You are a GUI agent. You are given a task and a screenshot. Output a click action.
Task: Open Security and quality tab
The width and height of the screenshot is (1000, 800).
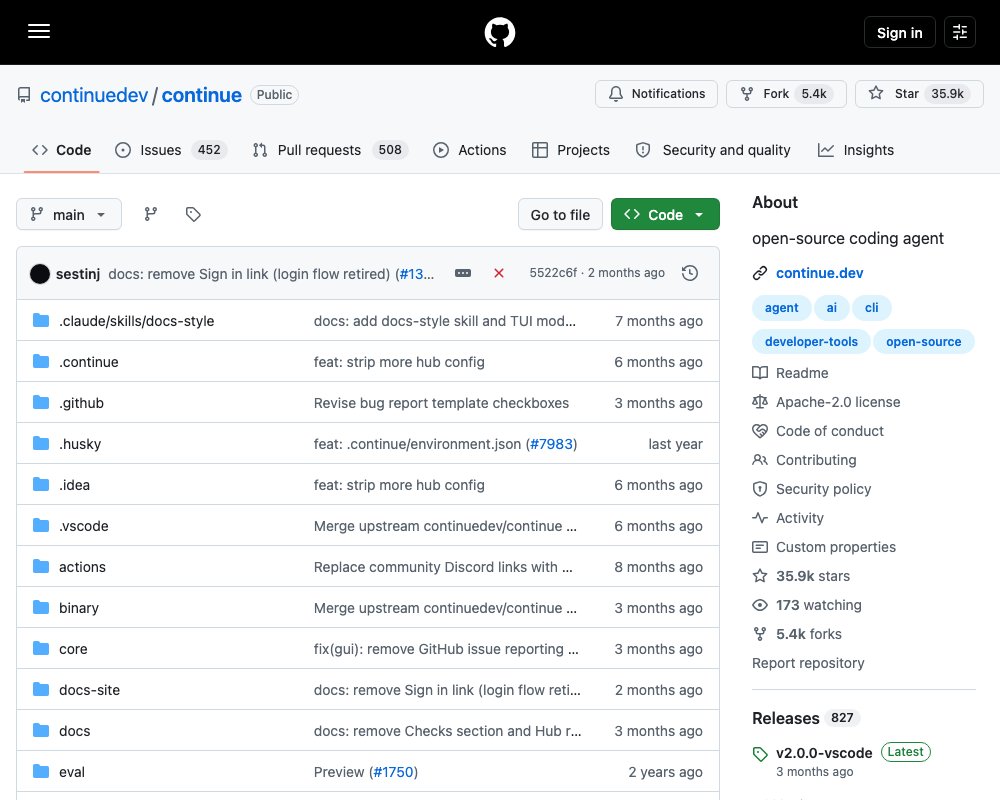pos(713,150)
